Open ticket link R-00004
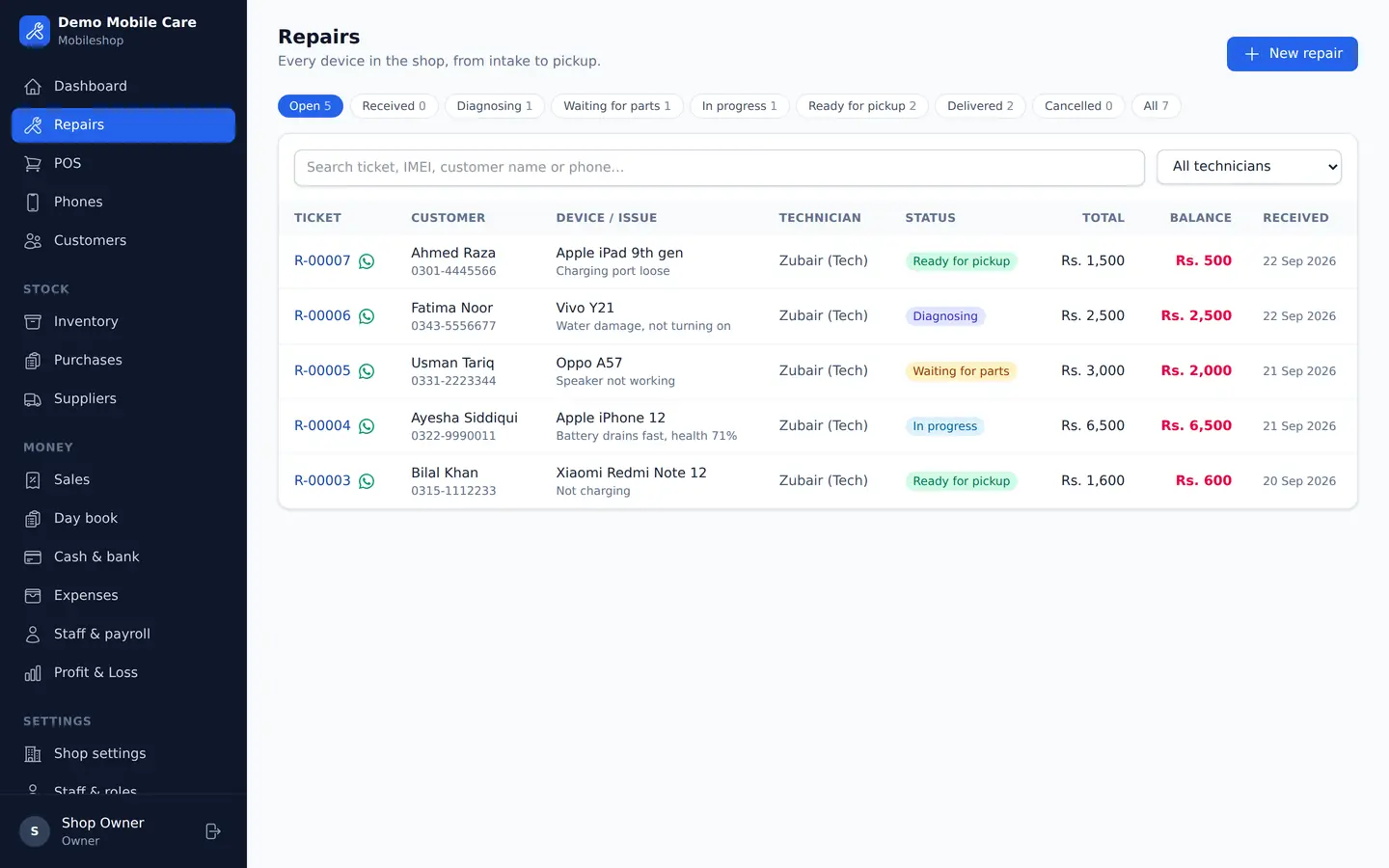 322,425
